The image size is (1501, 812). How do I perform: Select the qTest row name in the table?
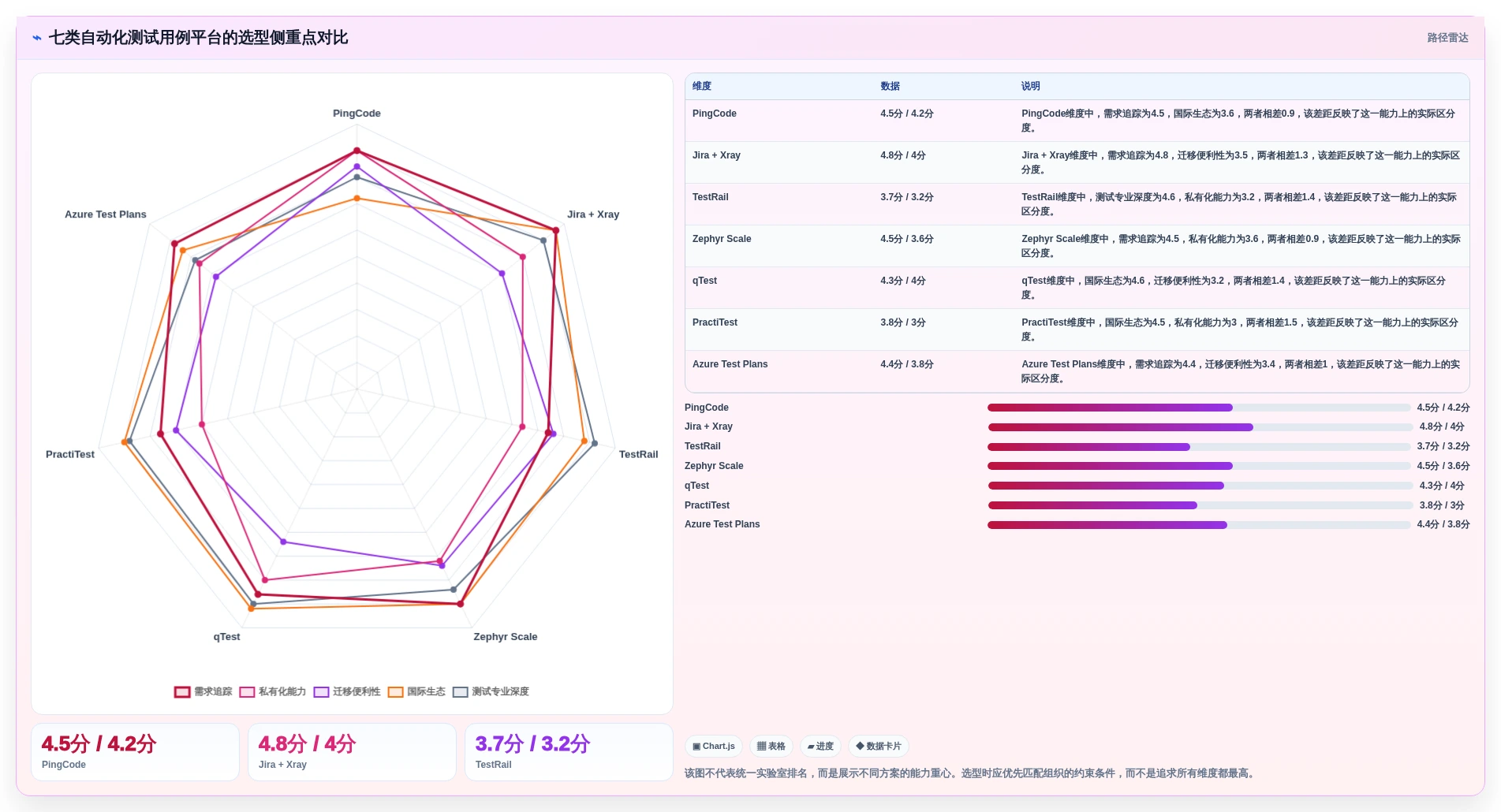click(x=705, y=281)
